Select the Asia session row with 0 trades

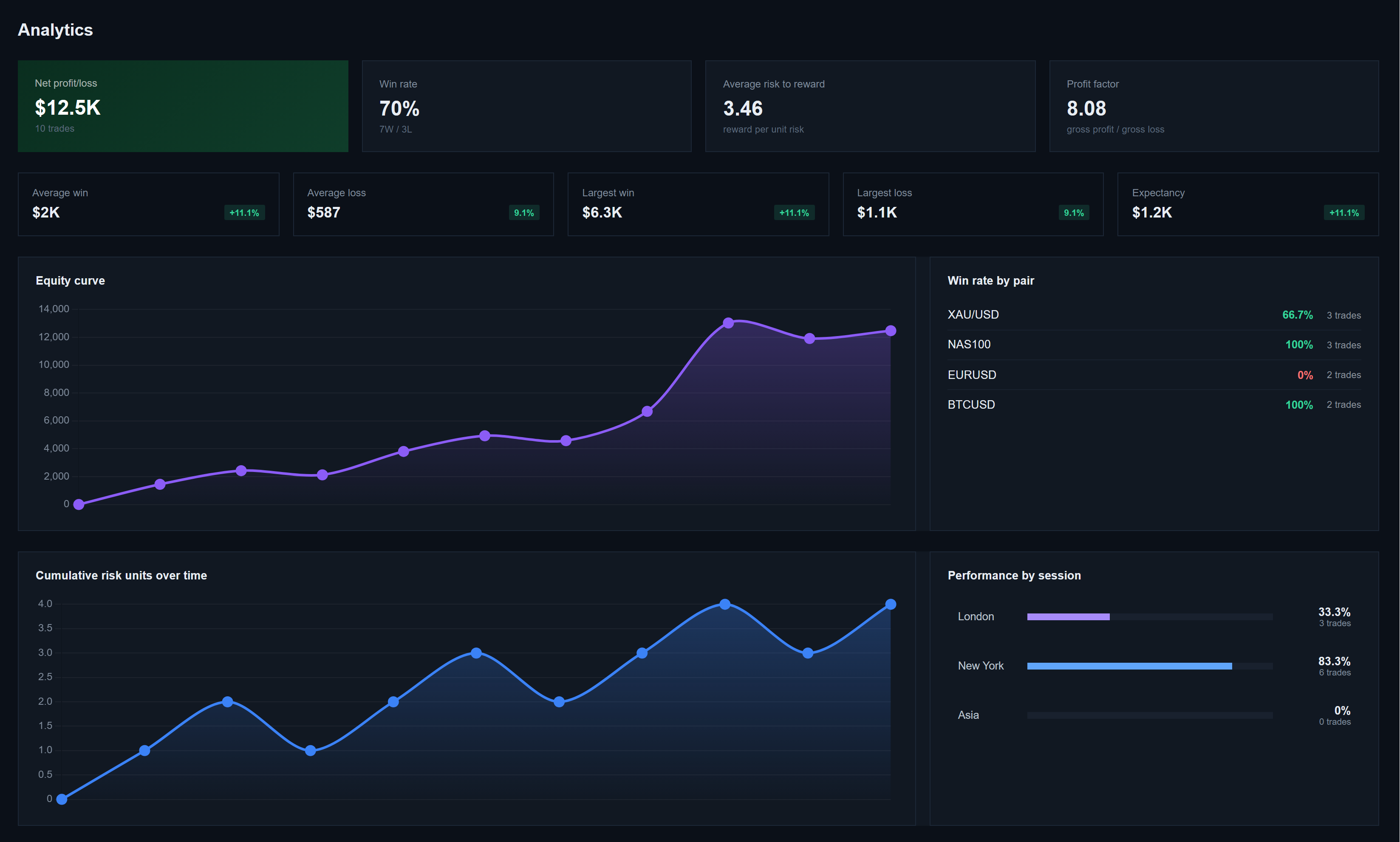point(1150,715)
